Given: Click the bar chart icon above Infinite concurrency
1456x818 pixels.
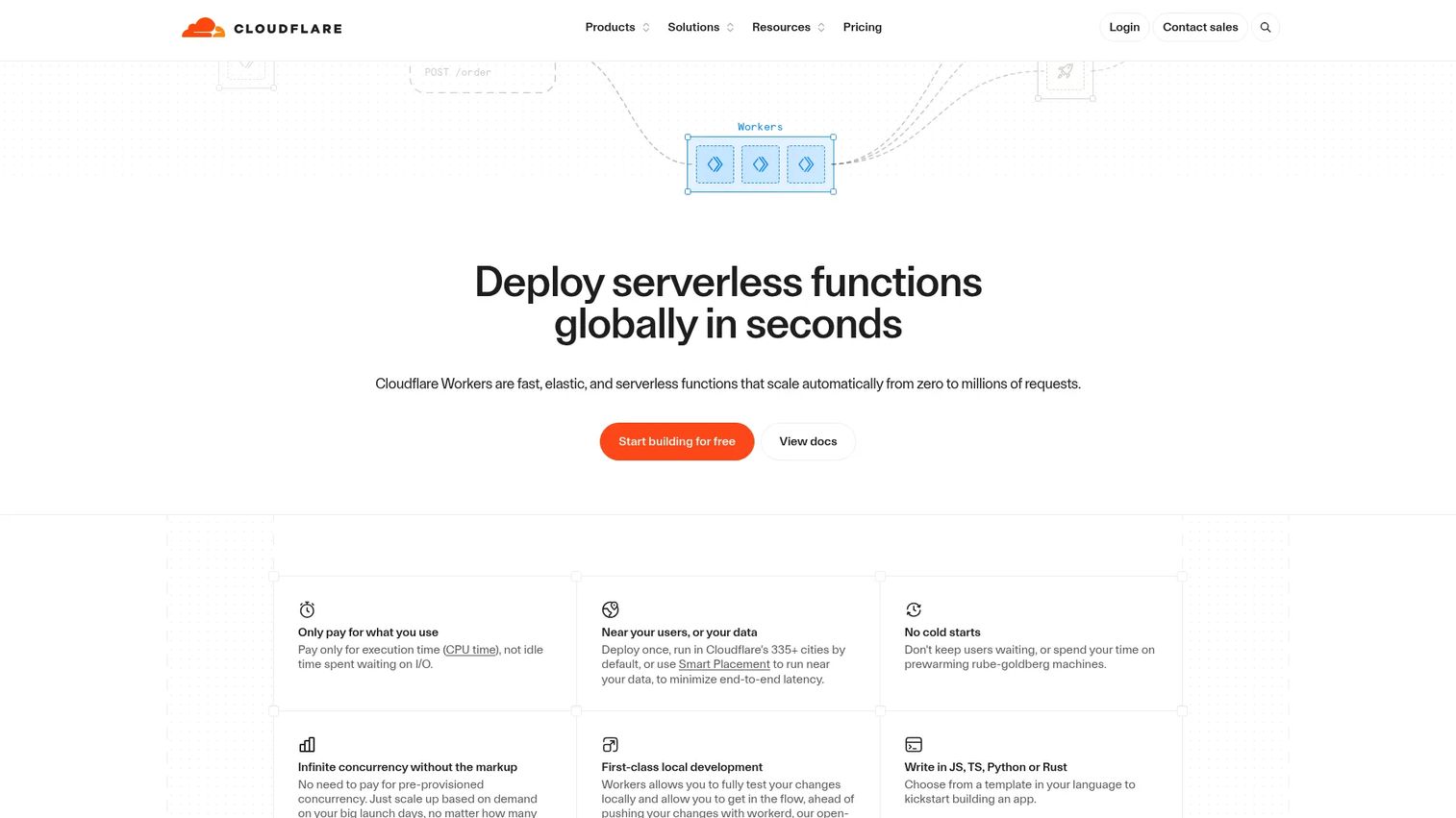Looking at the screenshot, I should 307,745.
